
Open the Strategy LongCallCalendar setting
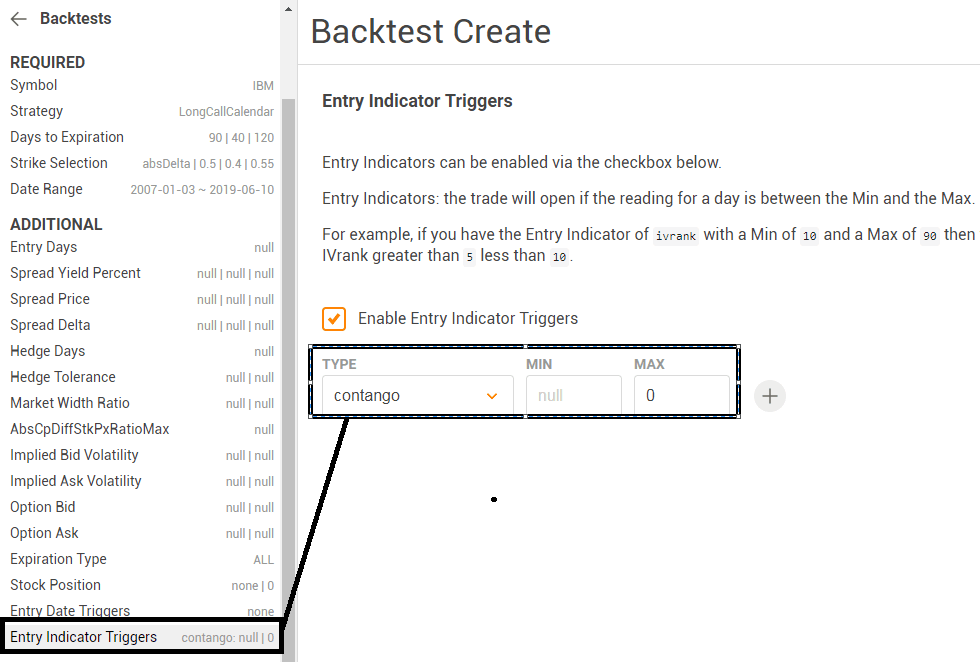point(142,111)
